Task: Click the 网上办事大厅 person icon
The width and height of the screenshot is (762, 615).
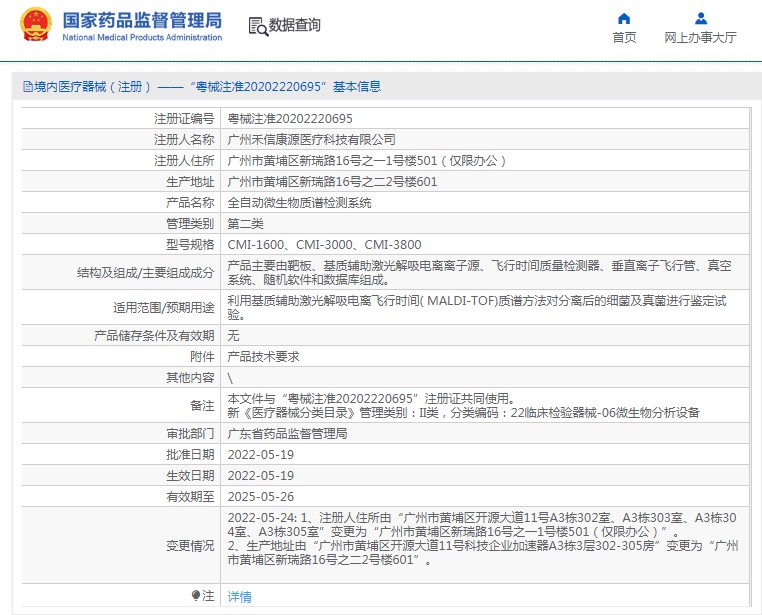Action: point(700,18)
